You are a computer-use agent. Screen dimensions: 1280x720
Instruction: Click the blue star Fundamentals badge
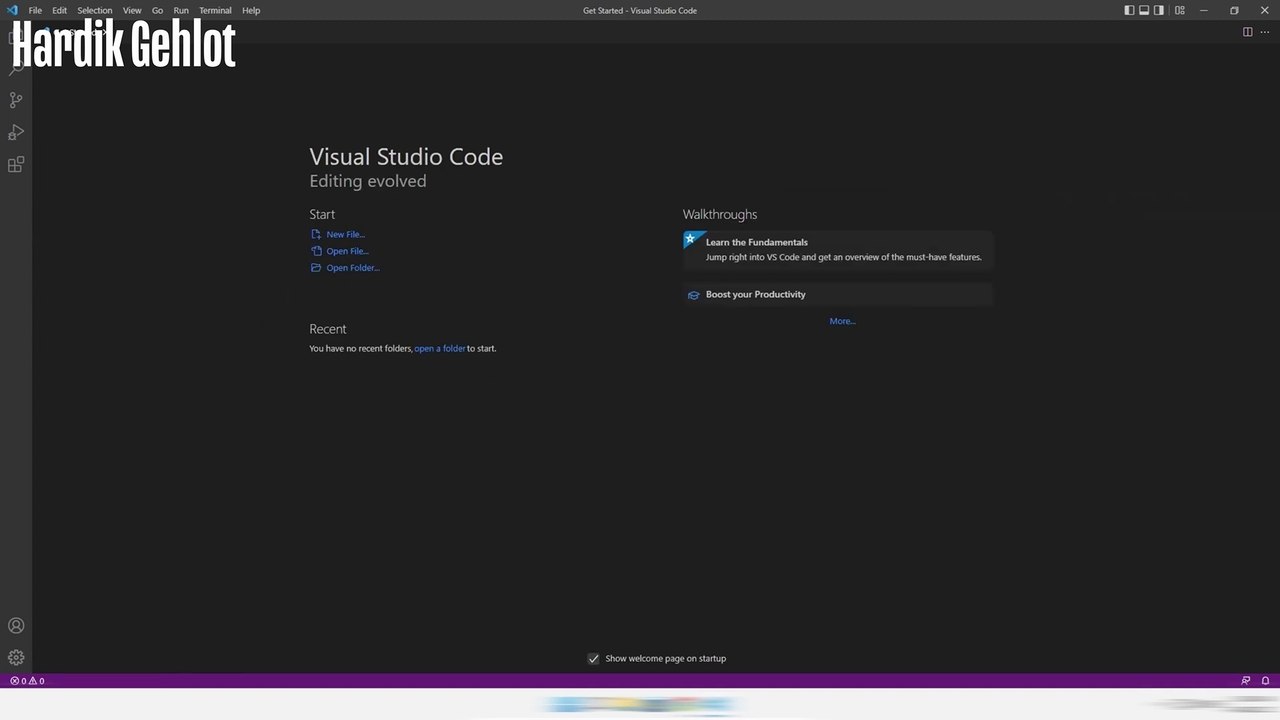(691, 239)
